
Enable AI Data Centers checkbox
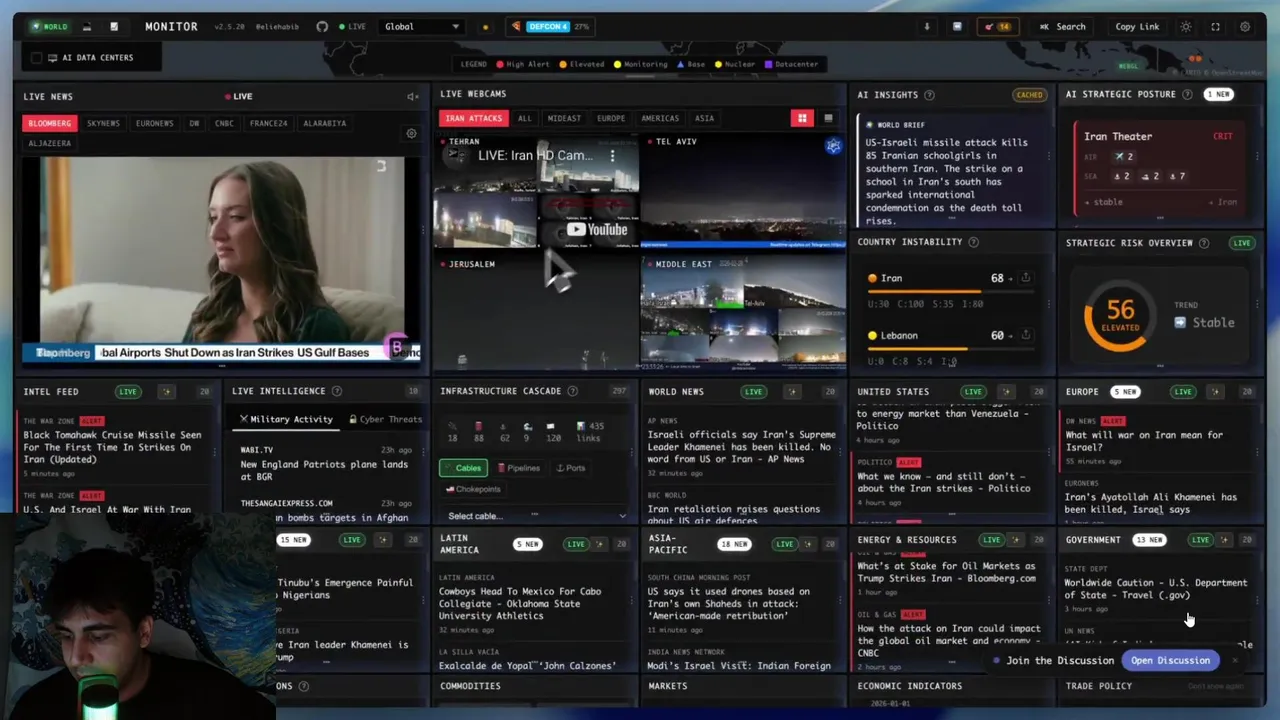click(37, 58)
